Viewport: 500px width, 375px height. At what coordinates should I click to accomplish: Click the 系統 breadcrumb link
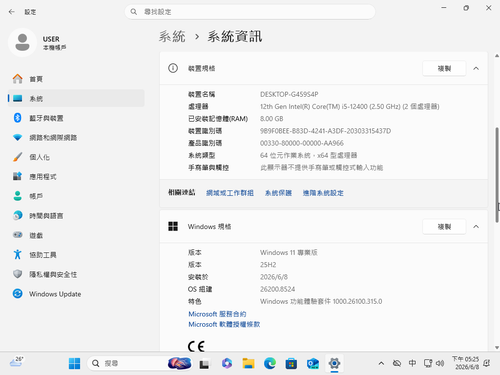[x=172, y=36]
